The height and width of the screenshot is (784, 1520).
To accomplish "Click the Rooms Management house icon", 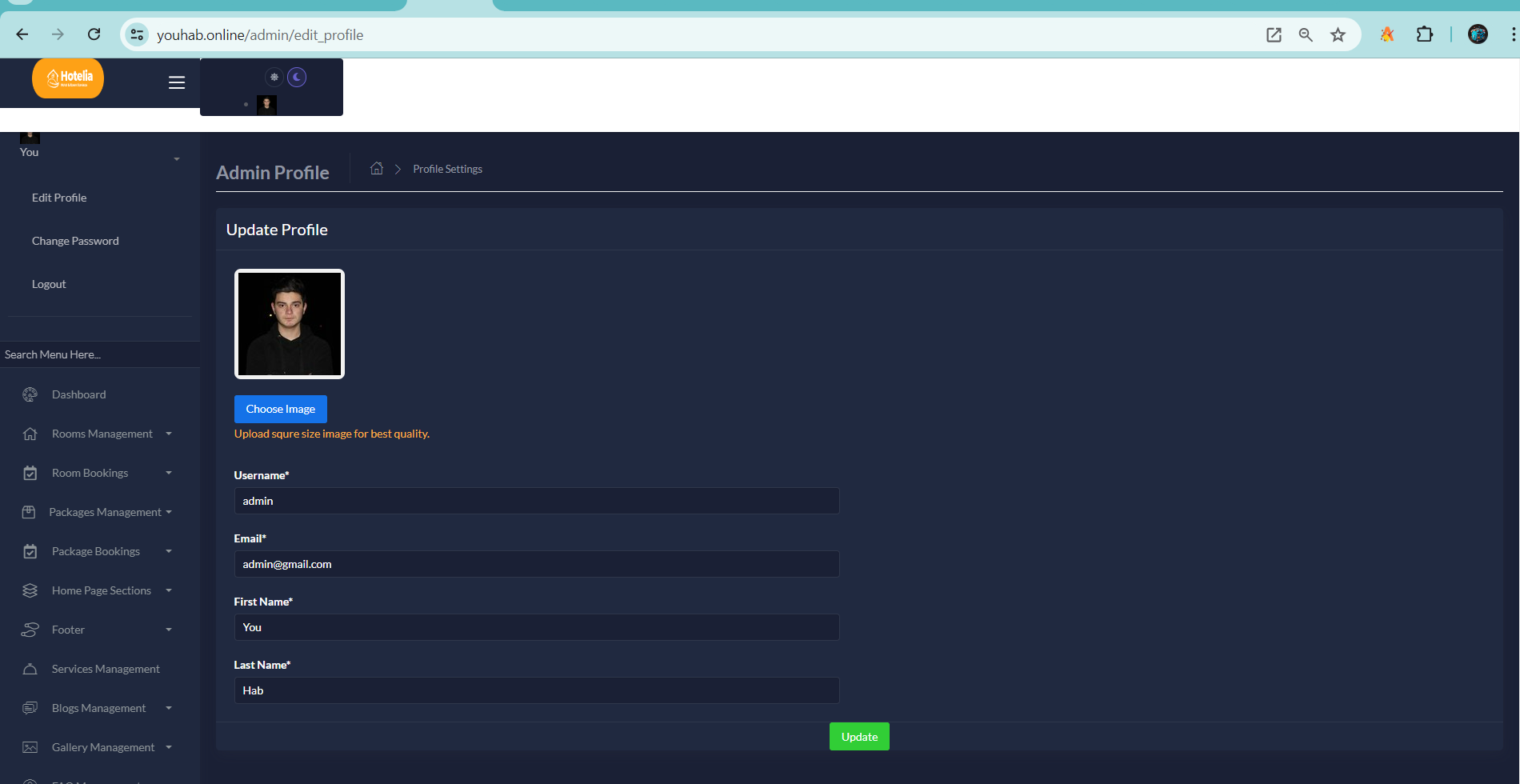I will coord(30,434).
